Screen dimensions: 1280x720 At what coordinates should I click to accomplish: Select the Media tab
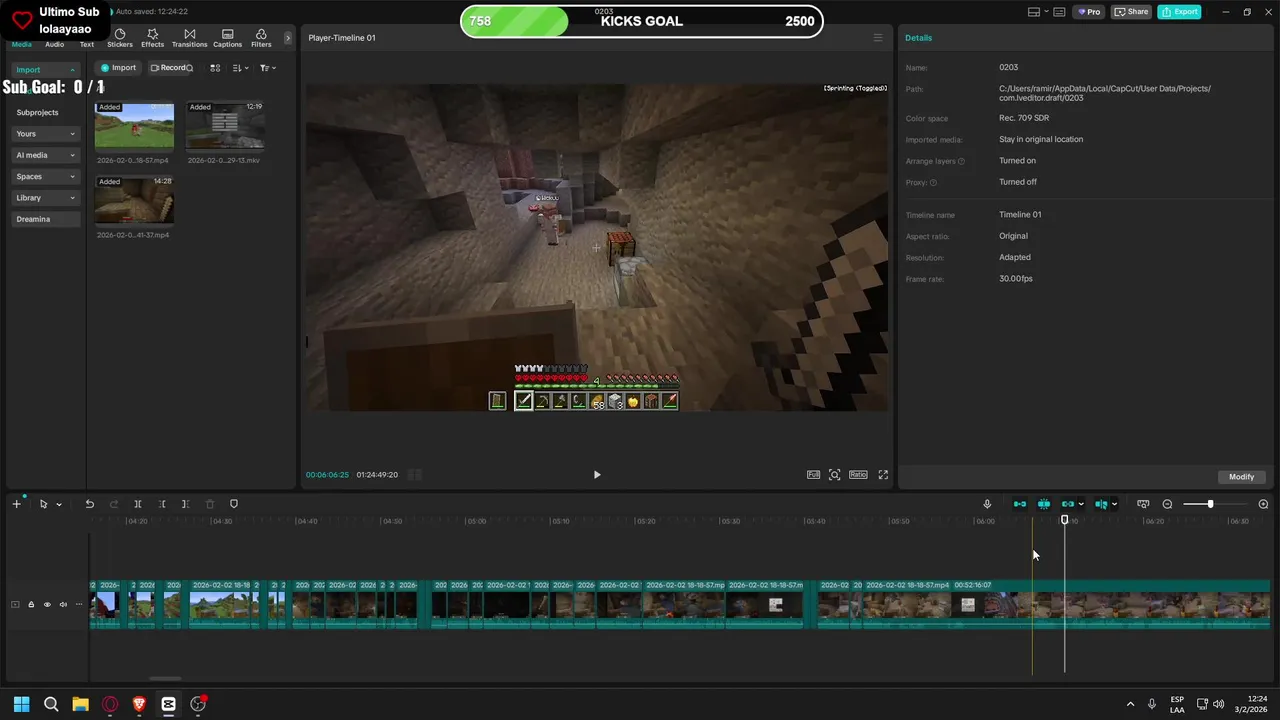tap(21, 44)
